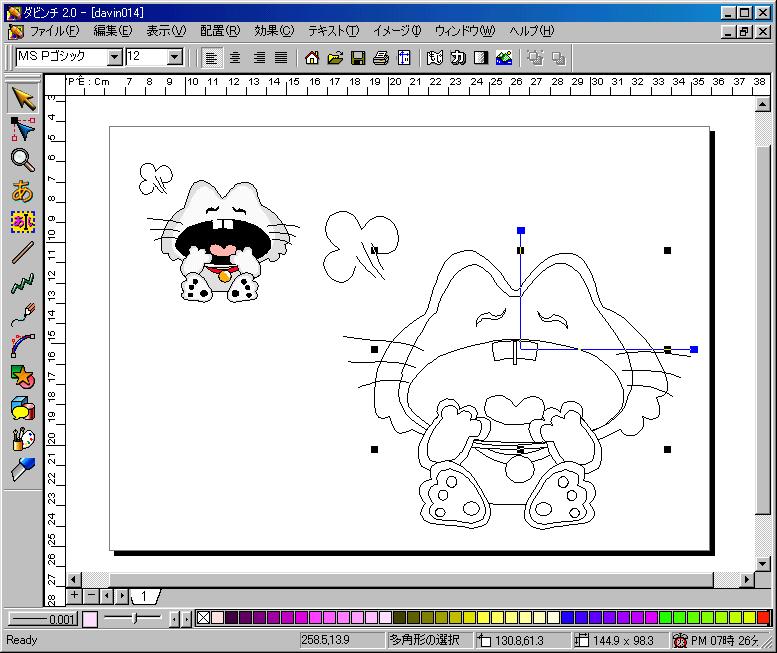777x653 pixels.
Task: Click the gradient fill icon
Action: (481, 58)
